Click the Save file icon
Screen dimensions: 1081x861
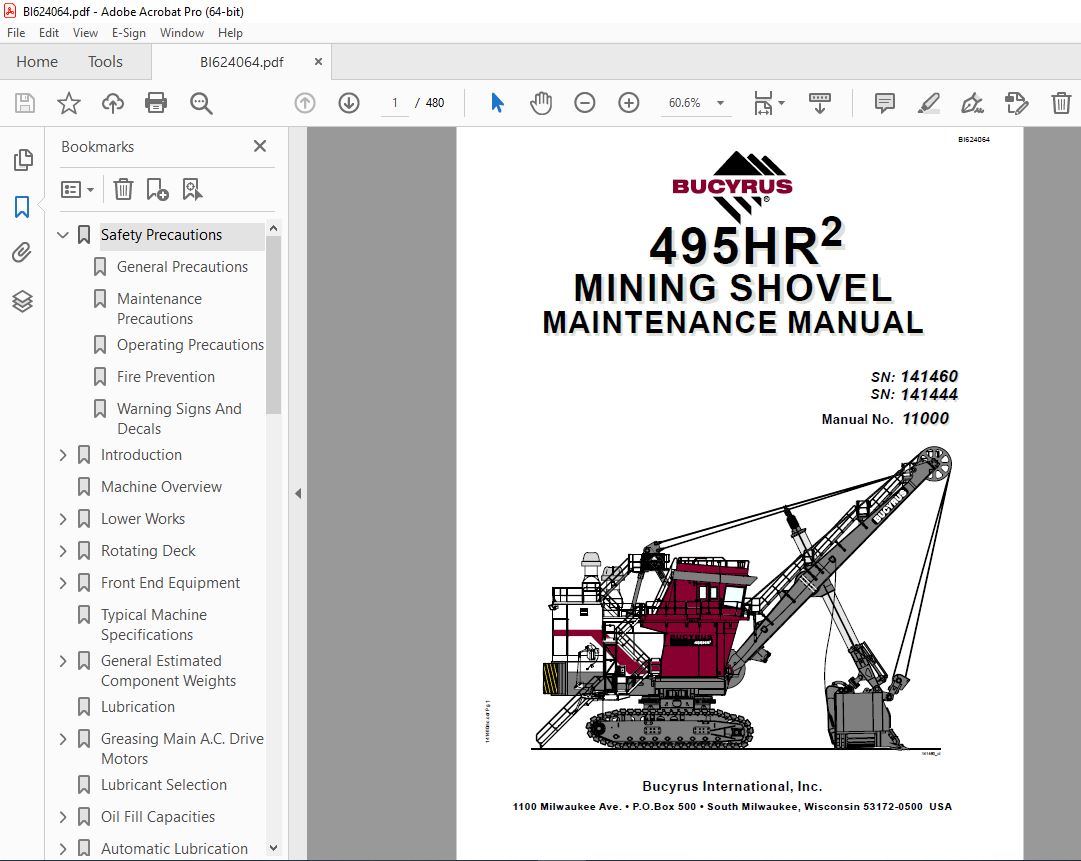25,103
